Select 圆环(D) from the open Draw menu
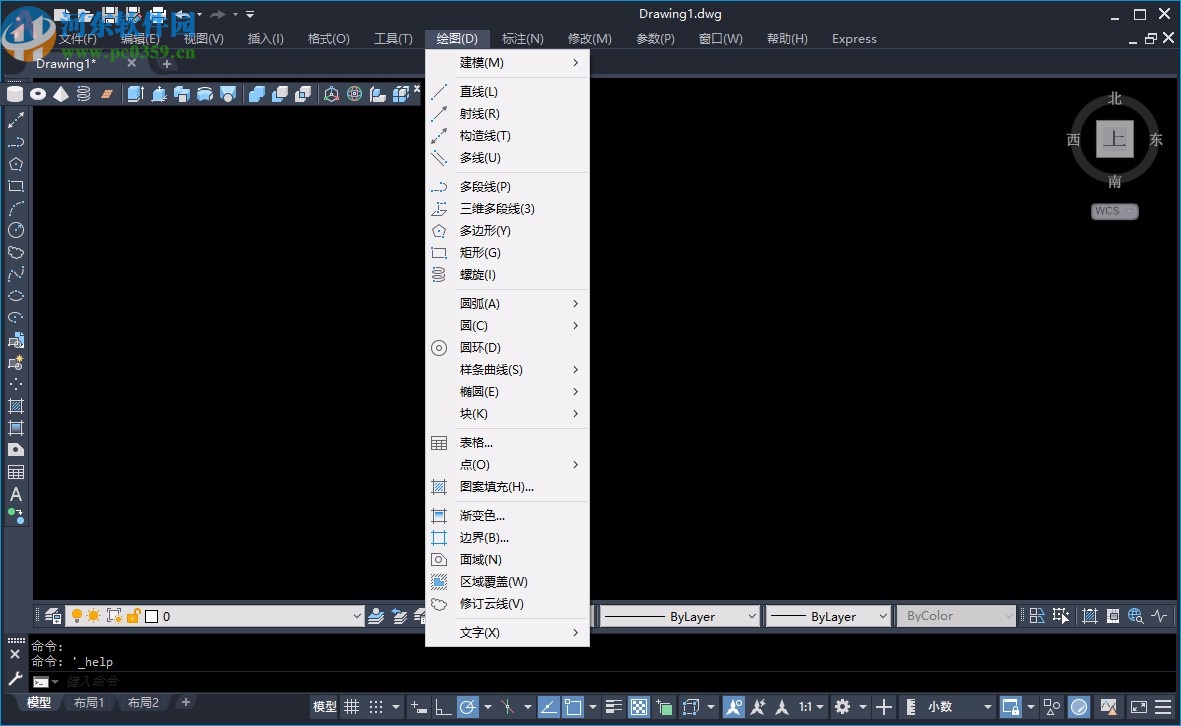 (x=478, y=347)
